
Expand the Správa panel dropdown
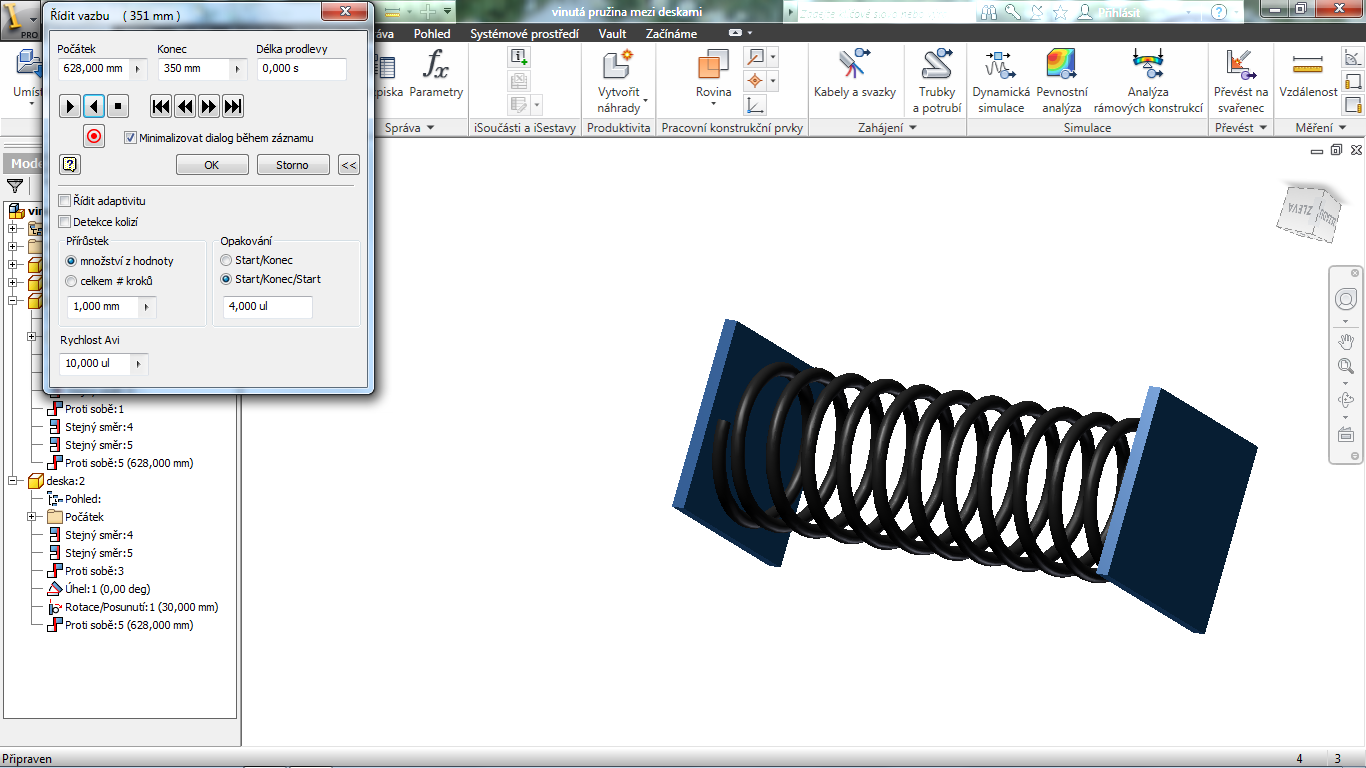pyautogui.click(x=430, y=128)
